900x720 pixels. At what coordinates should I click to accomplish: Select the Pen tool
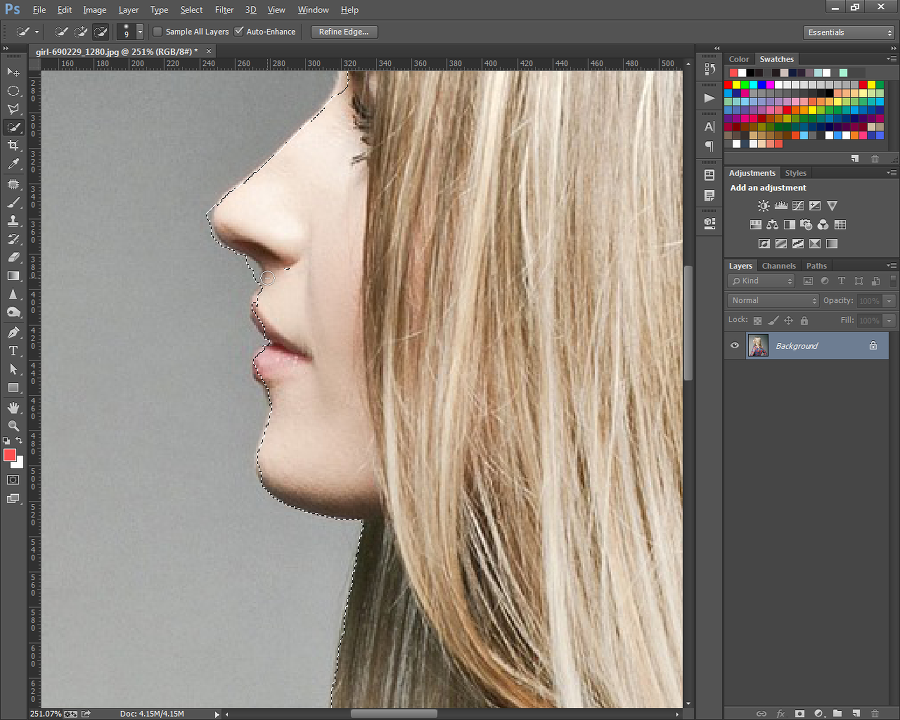[13, 332]
